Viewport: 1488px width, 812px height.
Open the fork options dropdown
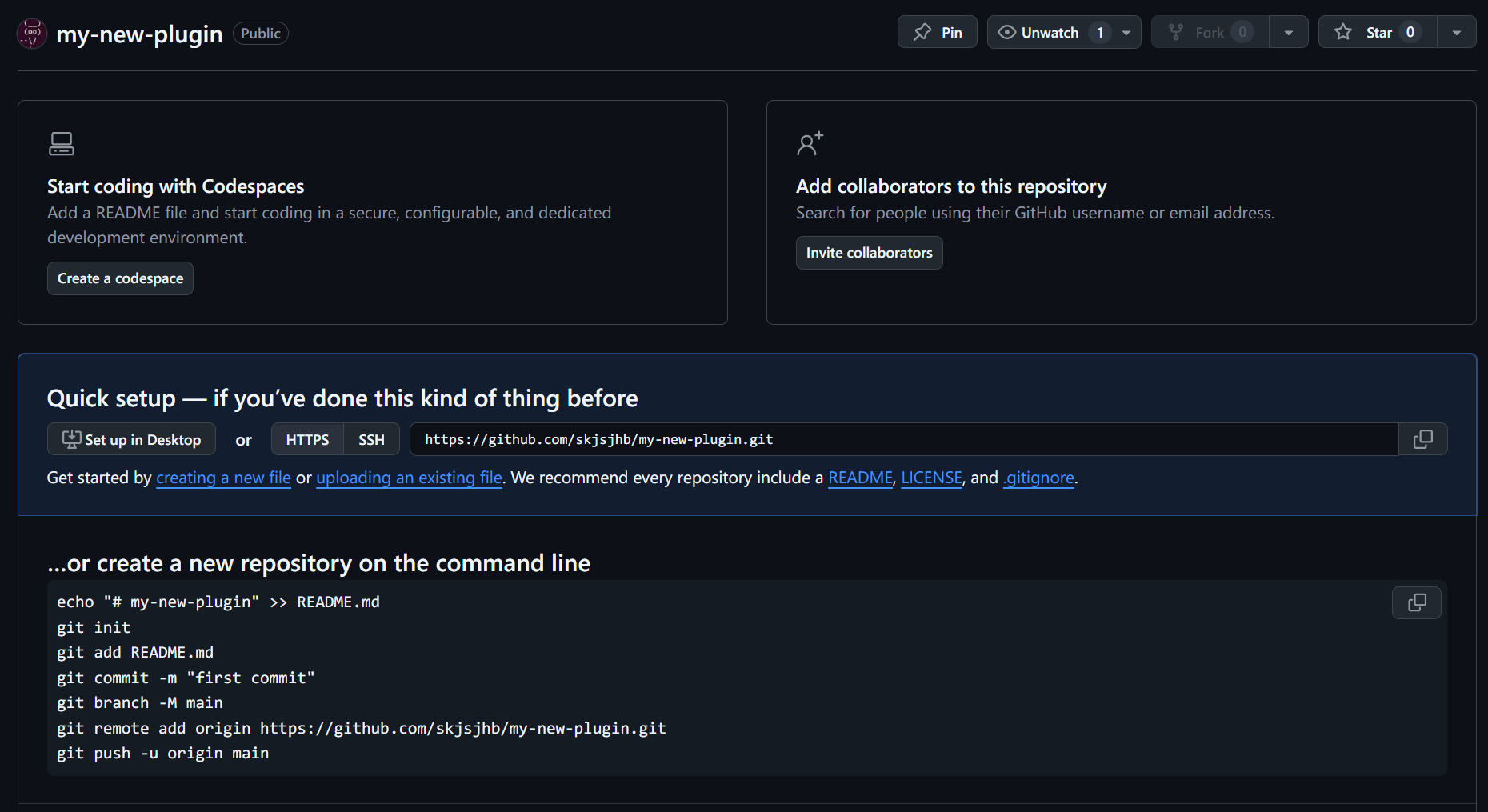coord(1288,32)
